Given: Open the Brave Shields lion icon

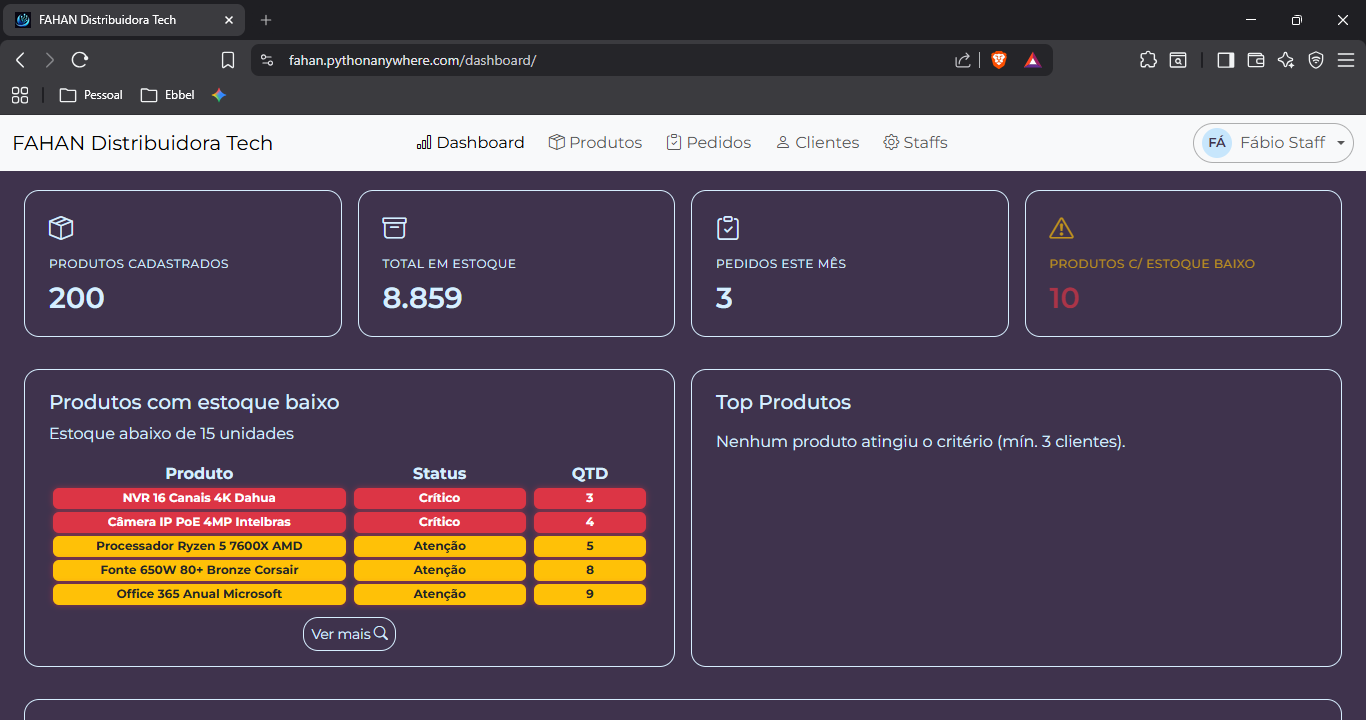Looking at the screenshot, I should 999,60.
